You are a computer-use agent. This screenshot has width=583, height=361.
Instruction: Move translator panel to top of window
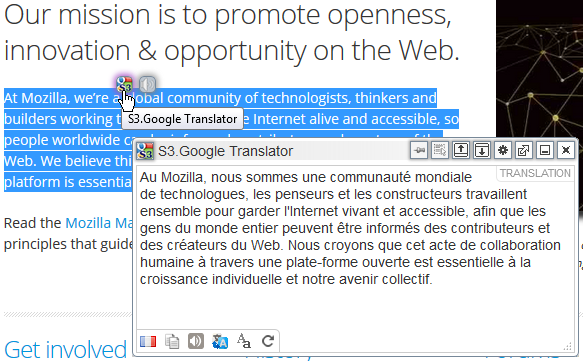461,151
